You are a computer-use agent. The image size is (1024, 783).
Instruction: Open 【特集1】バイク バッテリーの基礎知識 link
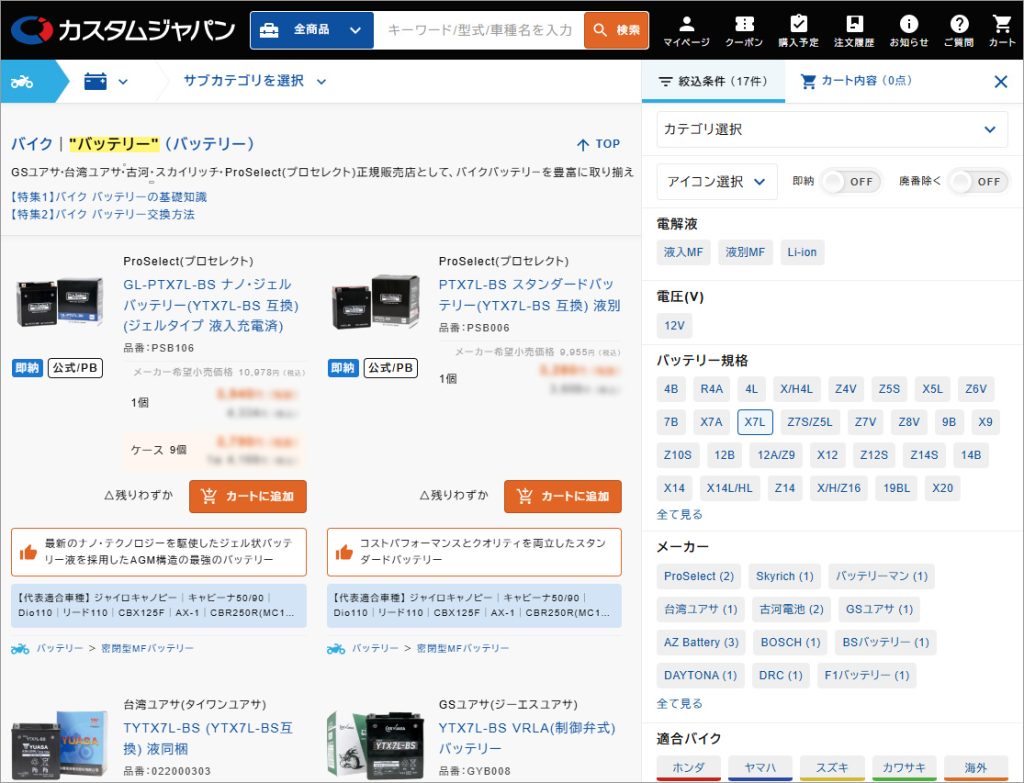point(109,197)
